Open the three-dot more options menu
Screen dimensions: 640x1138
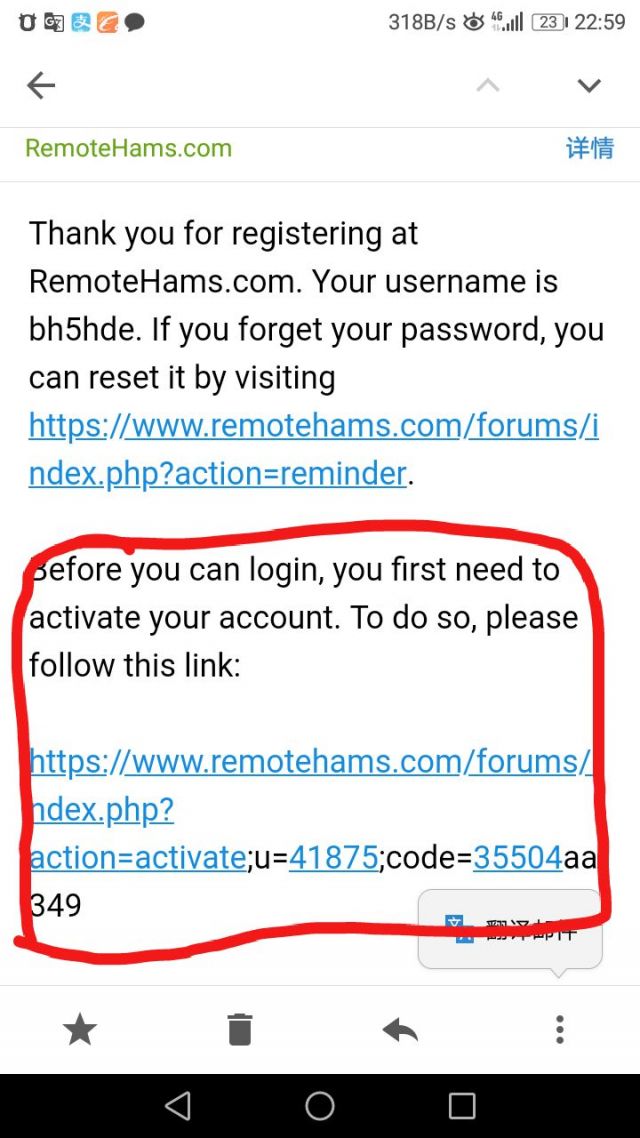pyautogui.click(x=559, y=1029)
